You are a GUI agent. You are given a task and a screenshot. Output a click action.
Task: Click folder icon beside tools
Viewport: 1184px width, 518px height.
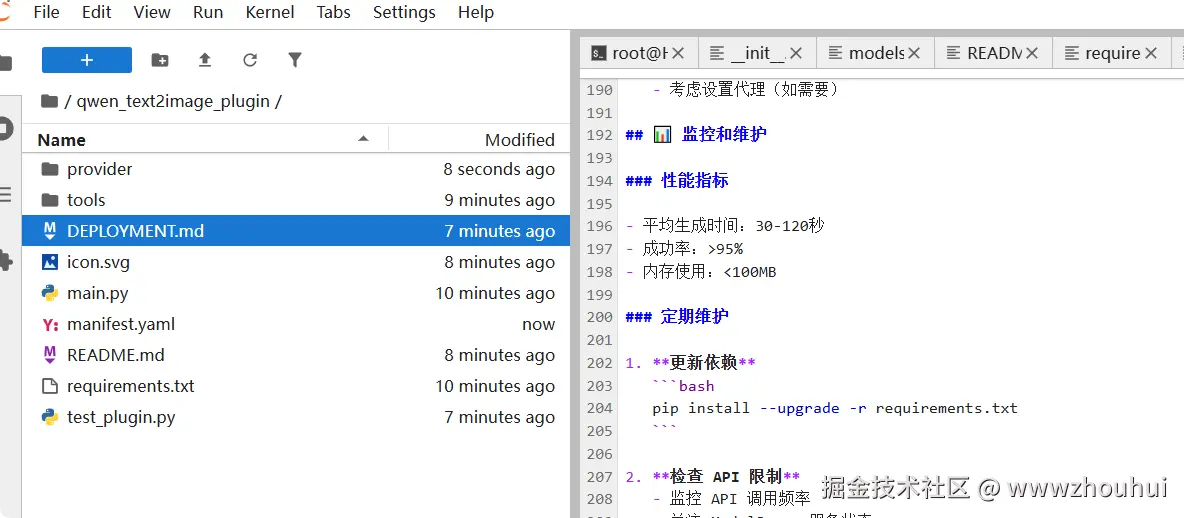50,200
